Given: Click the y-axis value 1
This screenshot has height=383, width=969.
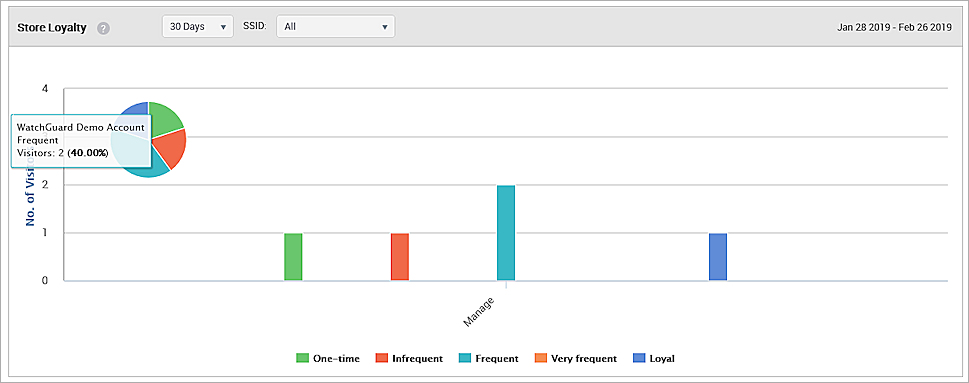Looking at the screenshot, I should point(44,233).
